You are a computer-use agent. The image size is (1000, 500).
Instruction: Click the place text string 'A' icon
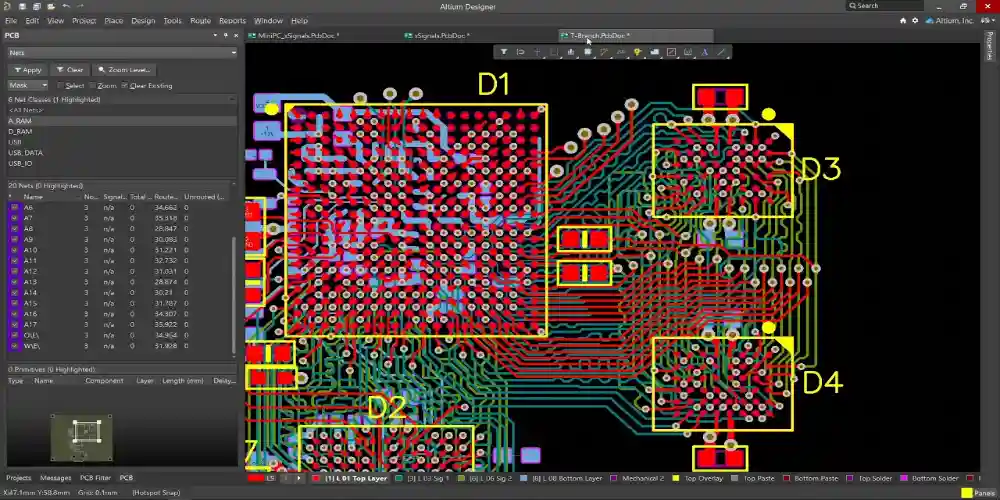tap(705, 52)
